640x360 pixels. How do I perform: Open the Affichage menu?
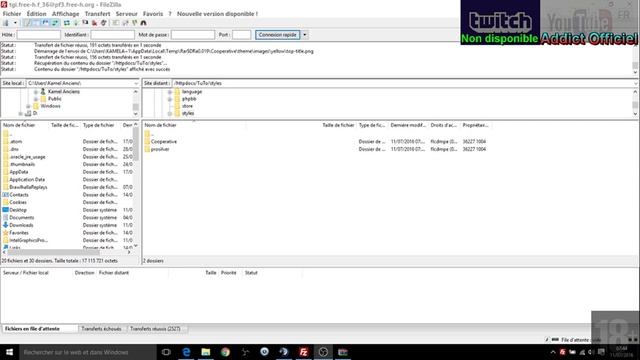coord(65,14)
